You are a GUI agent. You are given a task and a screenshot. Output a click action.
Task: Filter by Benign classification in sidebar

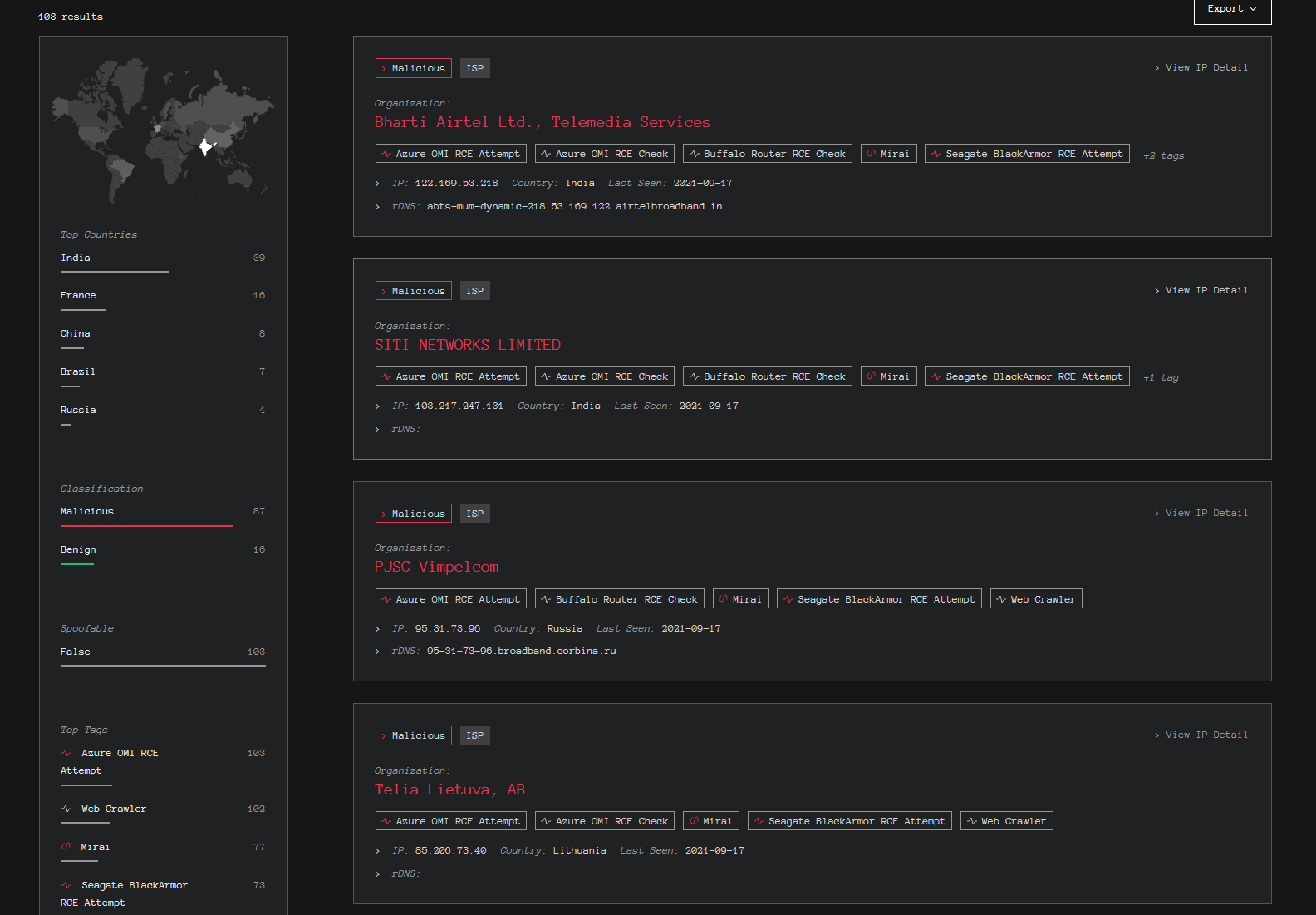163,554
